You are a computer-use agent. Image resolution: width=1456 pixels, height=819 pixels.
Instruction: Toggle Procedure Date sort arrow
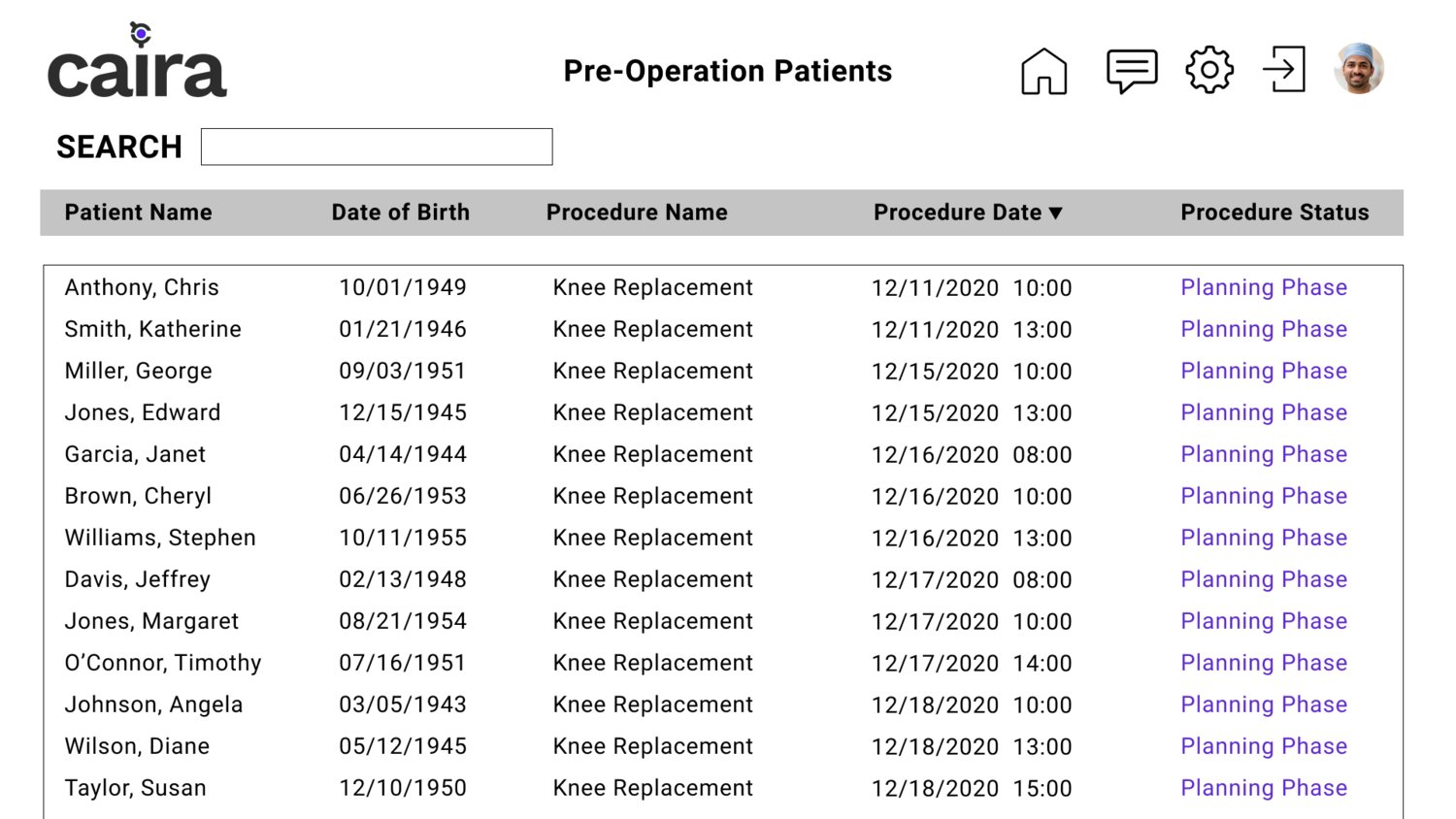(1056, 213)
